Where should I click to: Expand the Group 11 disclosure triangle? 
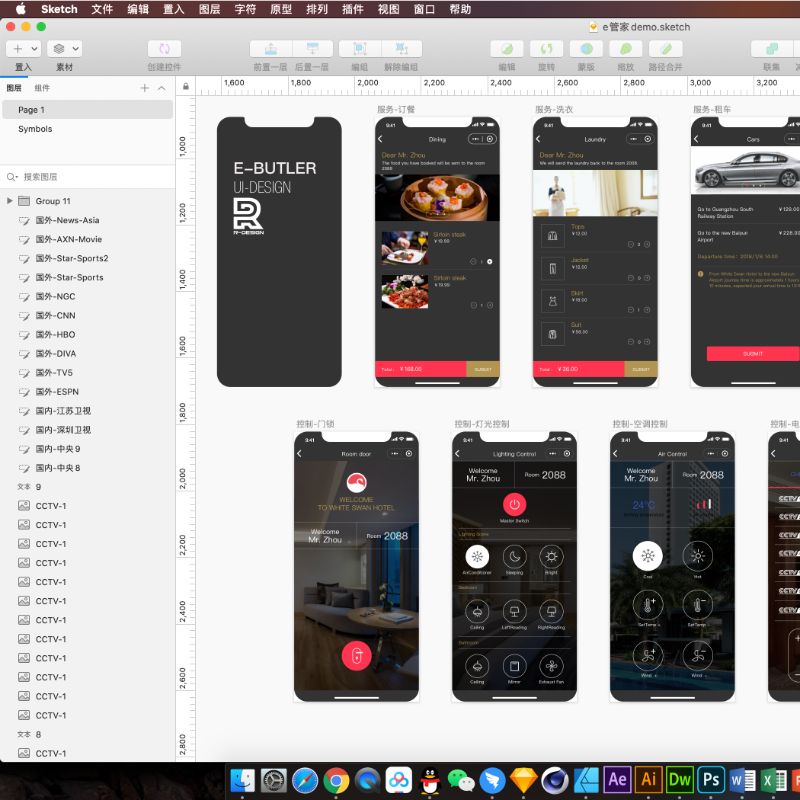[9, 201]
